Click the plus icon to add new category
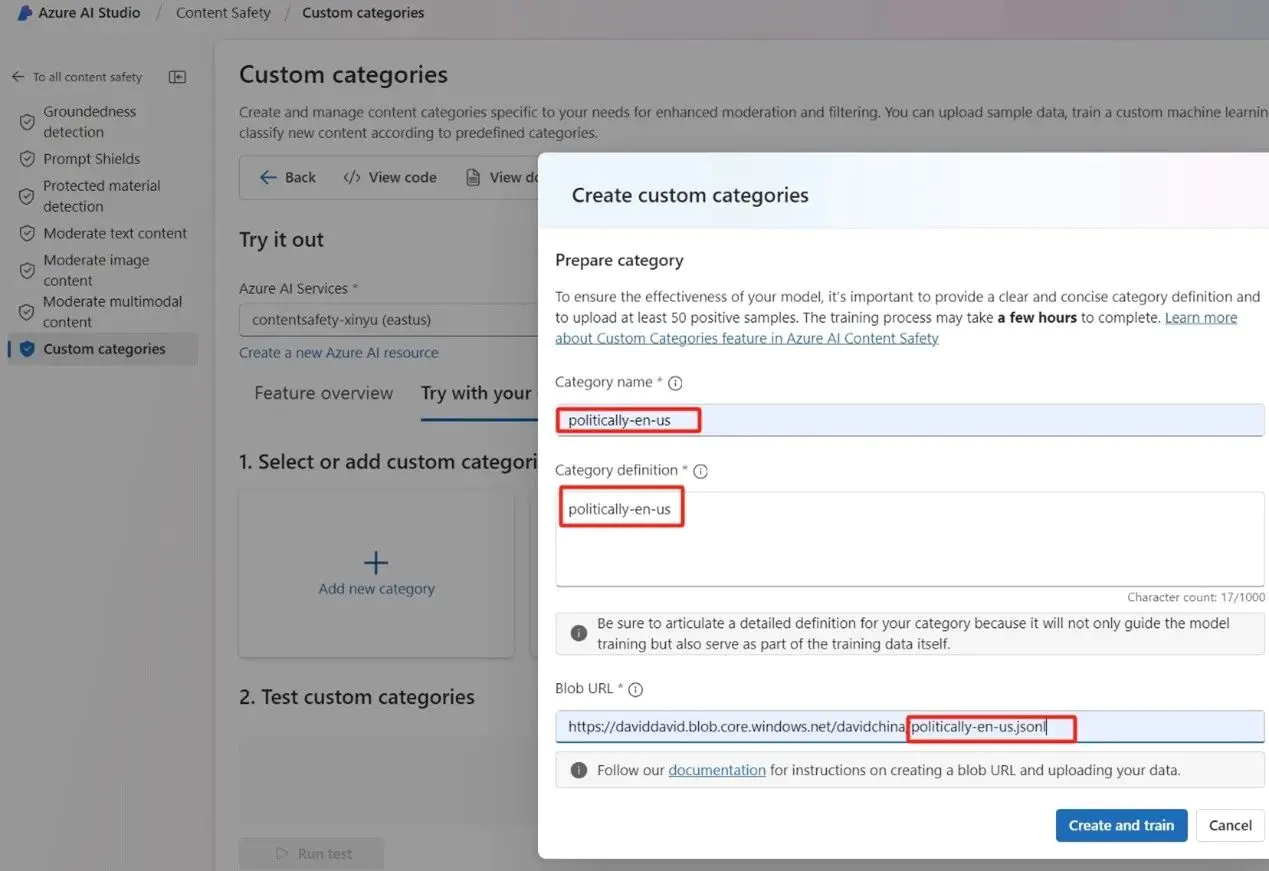 (x=376, y=562)
